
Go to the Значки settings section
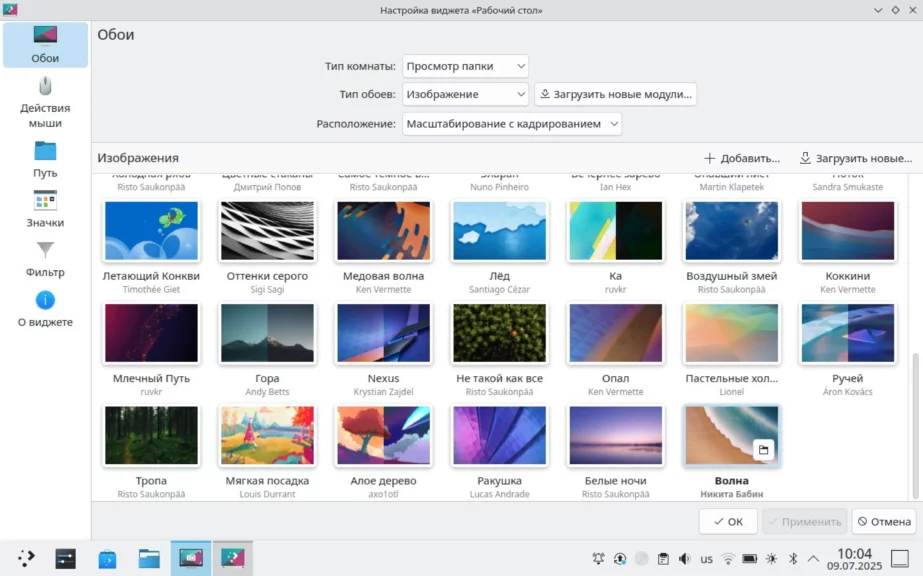45,209
